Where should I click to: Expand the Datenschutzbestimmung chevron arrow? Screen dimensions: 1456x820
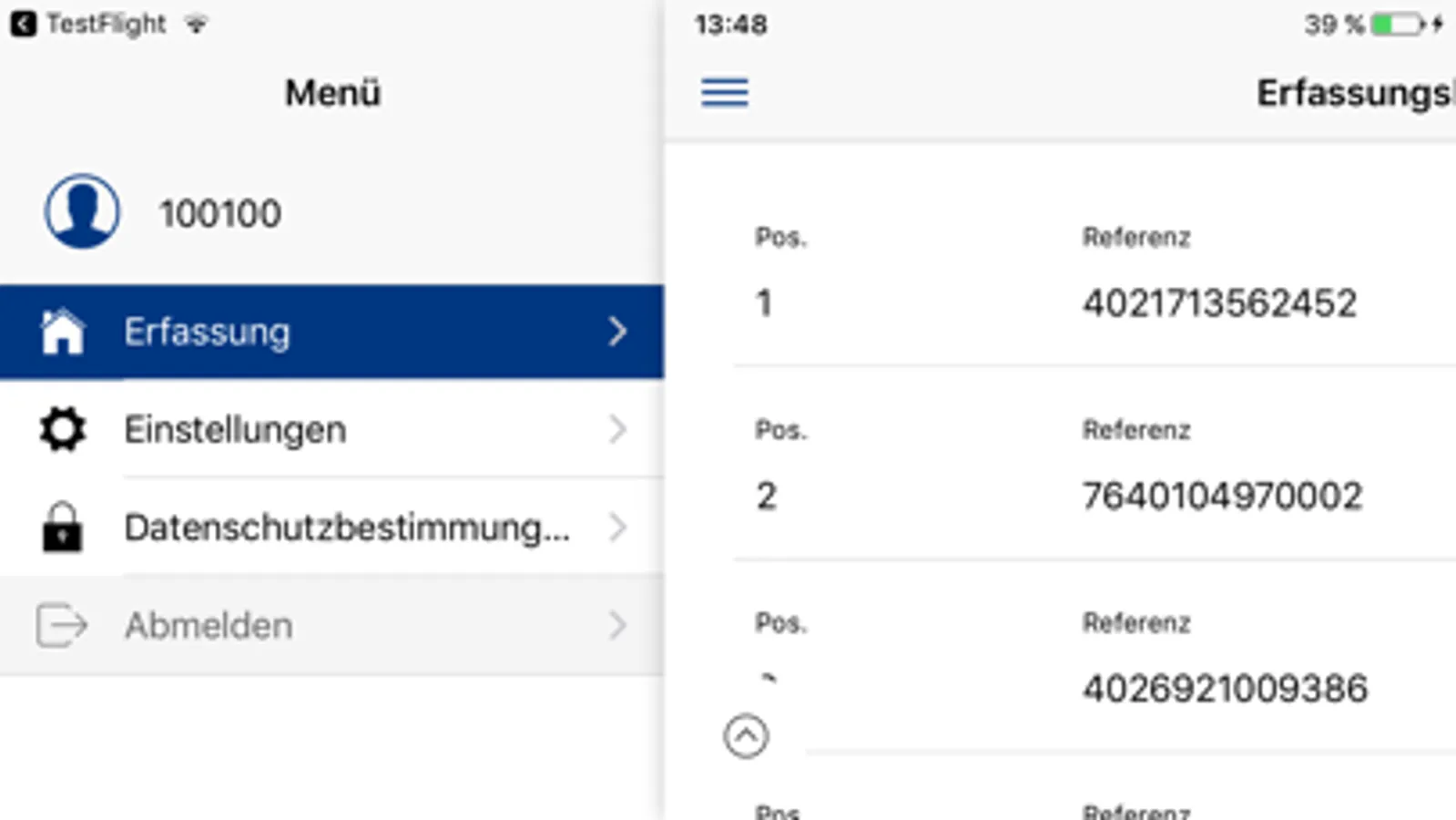tap(617, 528)
